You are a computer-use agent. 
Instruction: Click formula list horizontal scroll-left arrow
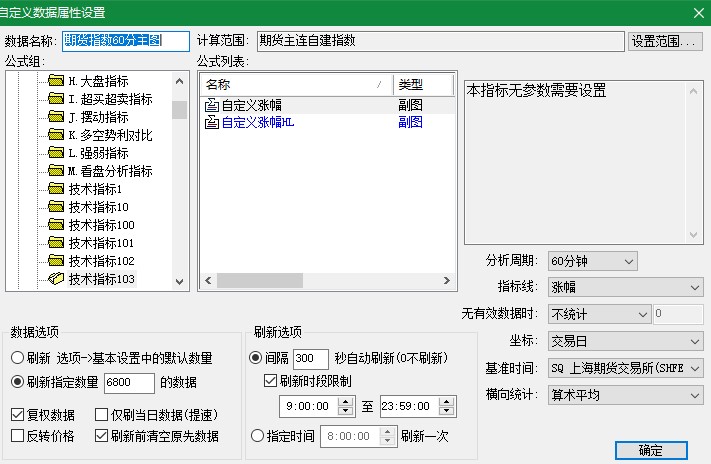(208, 280)
